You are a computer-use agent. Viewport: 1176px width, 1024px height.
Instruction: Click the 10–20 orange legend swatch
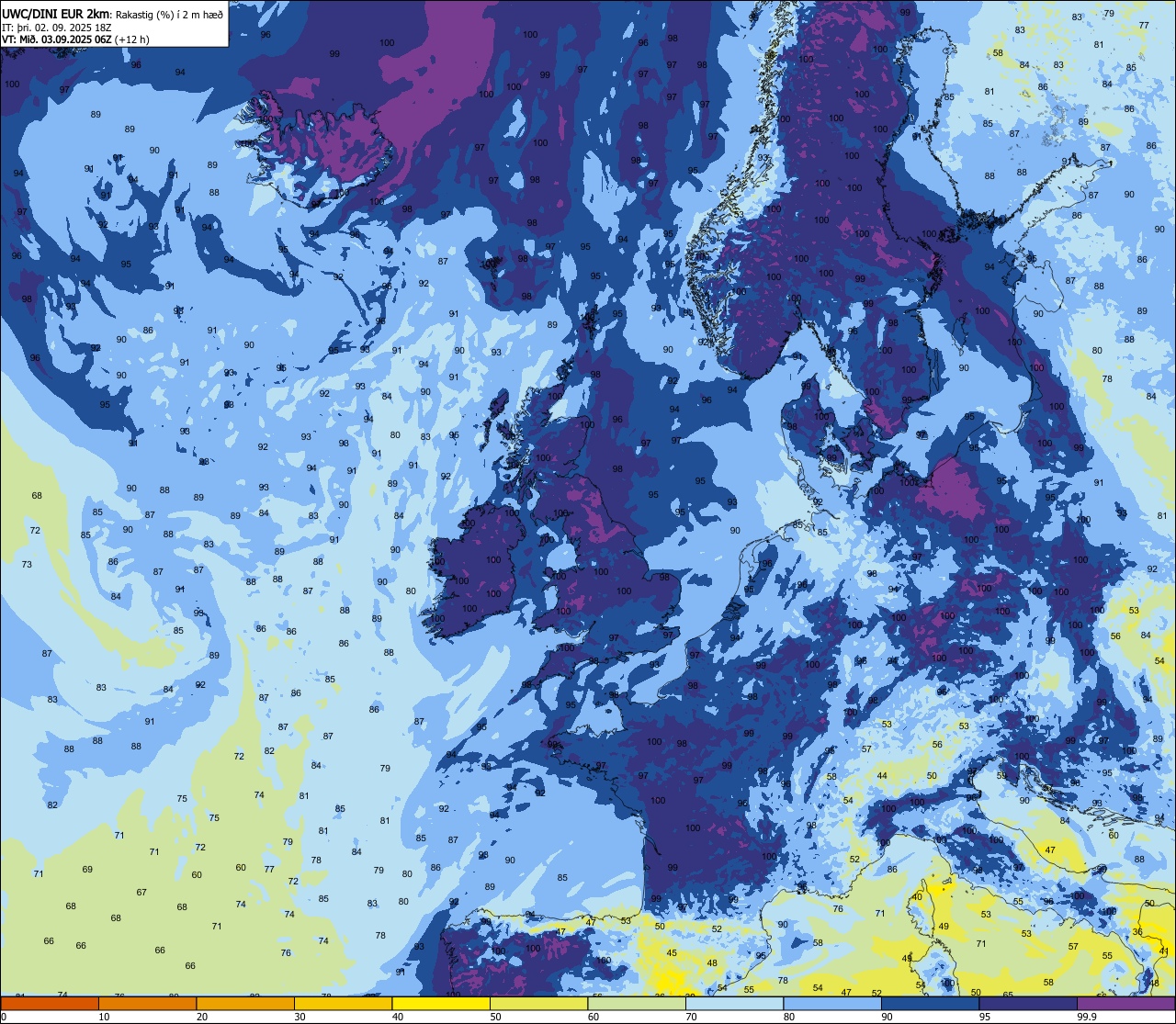pos(148,1003)
